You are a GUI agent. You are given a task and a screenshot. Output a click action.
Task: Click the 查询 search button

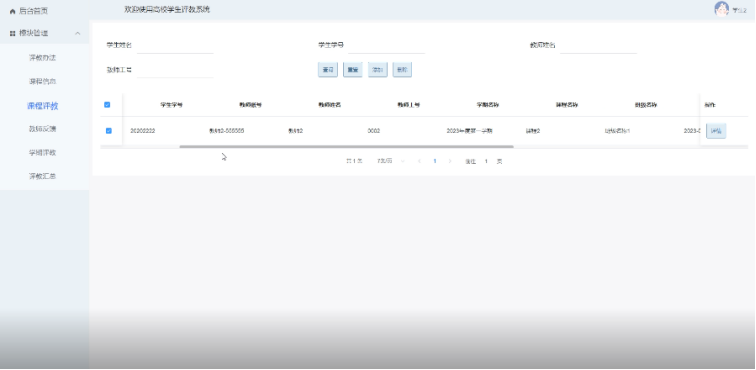(328, 70)
